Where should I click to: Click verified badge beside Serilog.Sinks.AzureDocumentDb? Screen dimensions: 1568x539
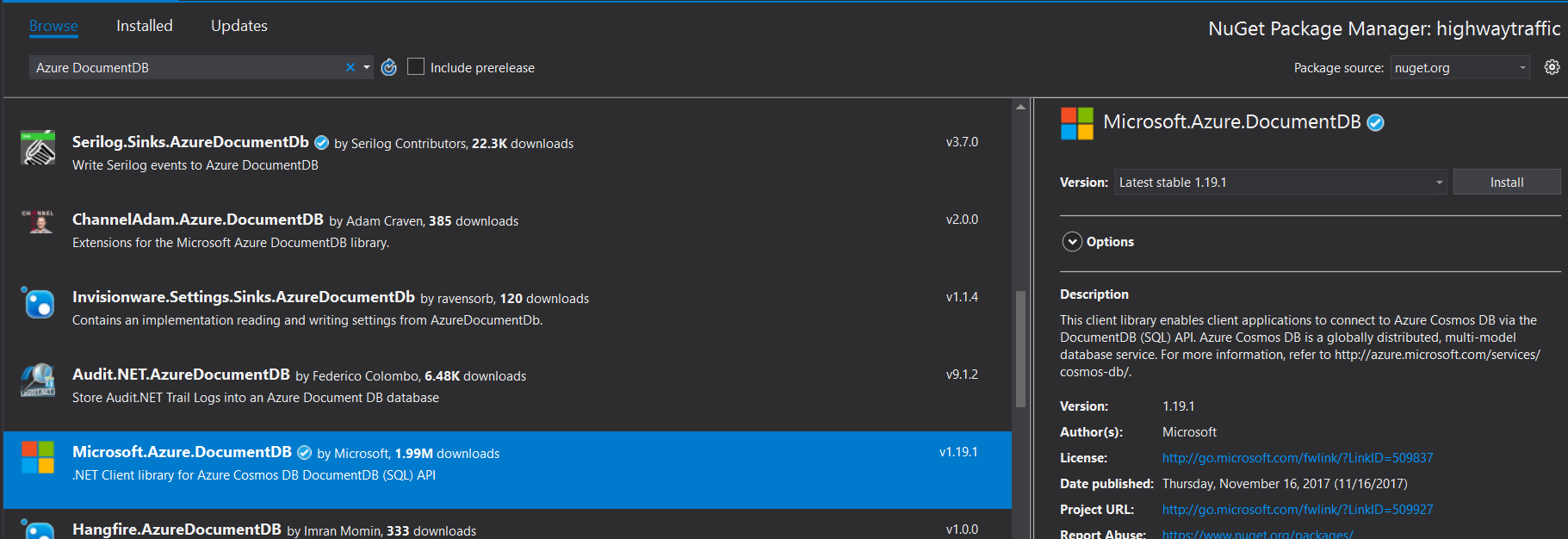pos(322,143)
